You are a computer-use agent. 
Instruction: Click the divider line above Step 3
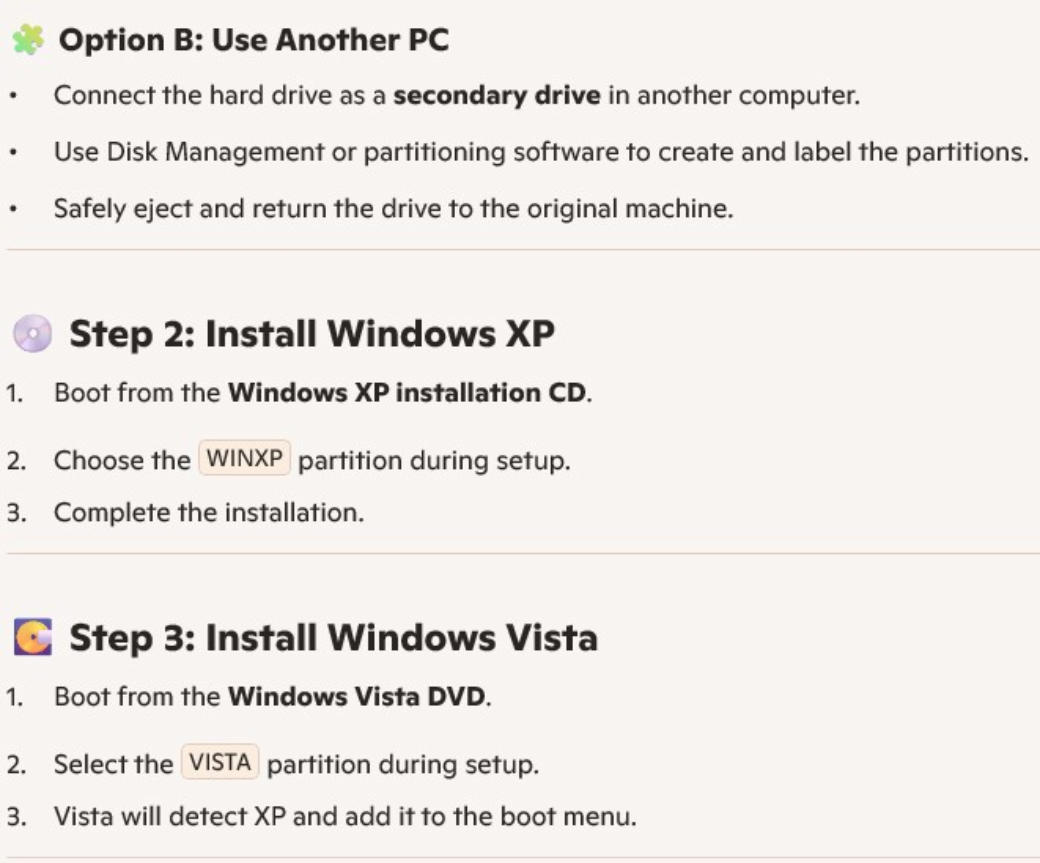point(520,552)
